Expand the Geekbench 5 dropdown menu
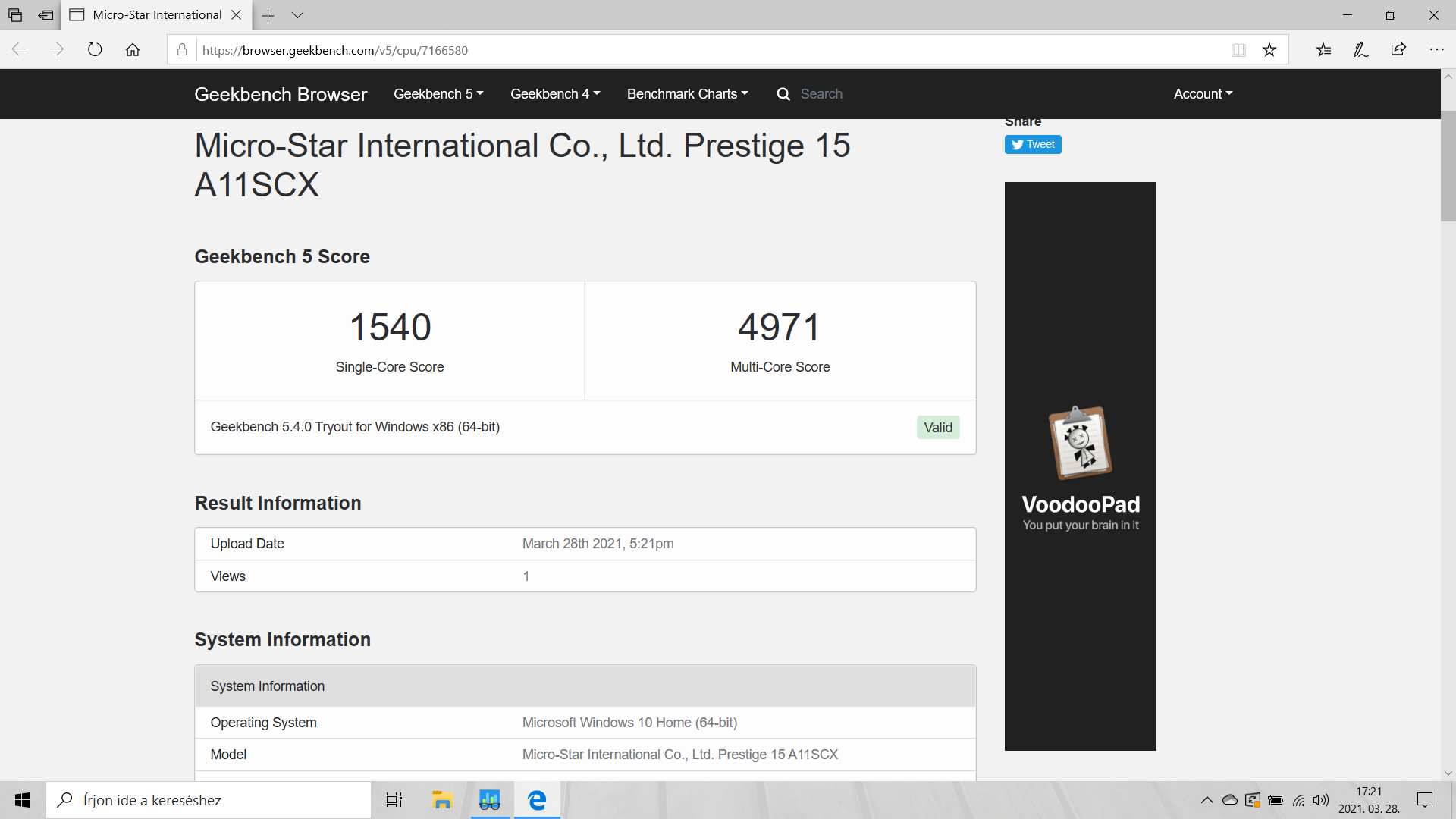Viewport: 1456px width, 819px height. coord(438,94)
